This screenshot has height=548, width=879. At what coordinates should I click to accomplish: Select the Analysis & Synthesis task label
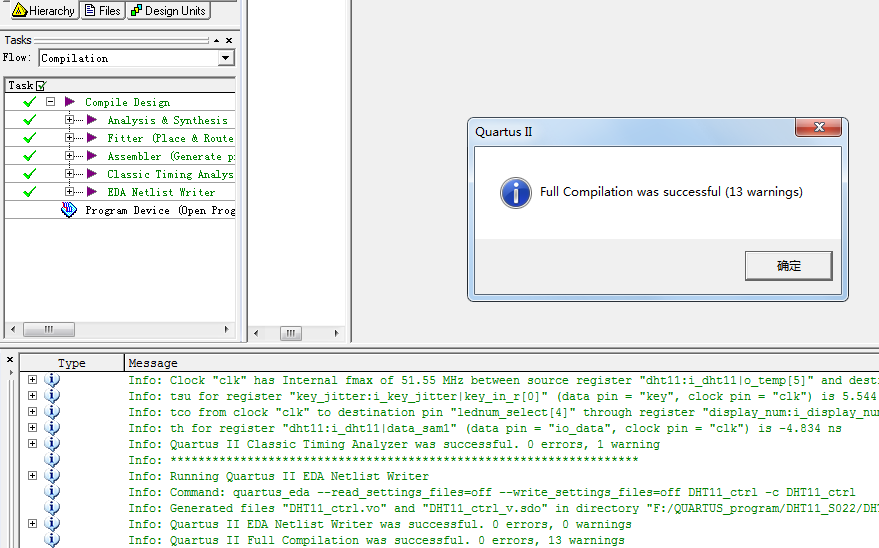[x=168, y=120]
